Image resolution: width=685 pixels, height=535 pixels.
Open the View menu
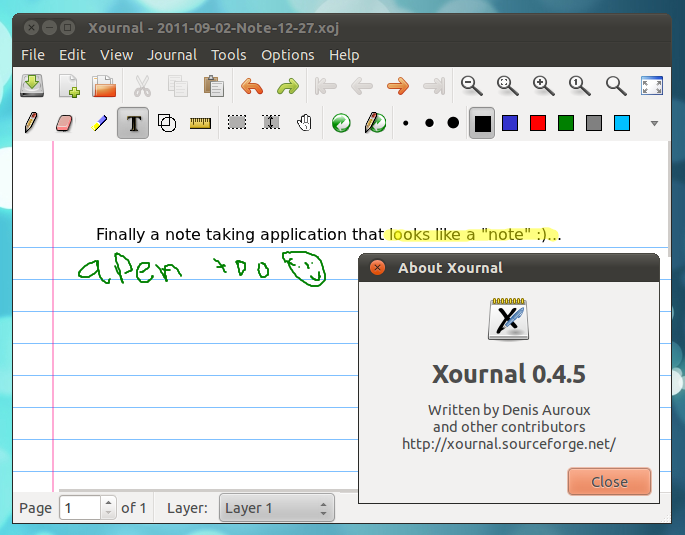(x=117, y=55)
